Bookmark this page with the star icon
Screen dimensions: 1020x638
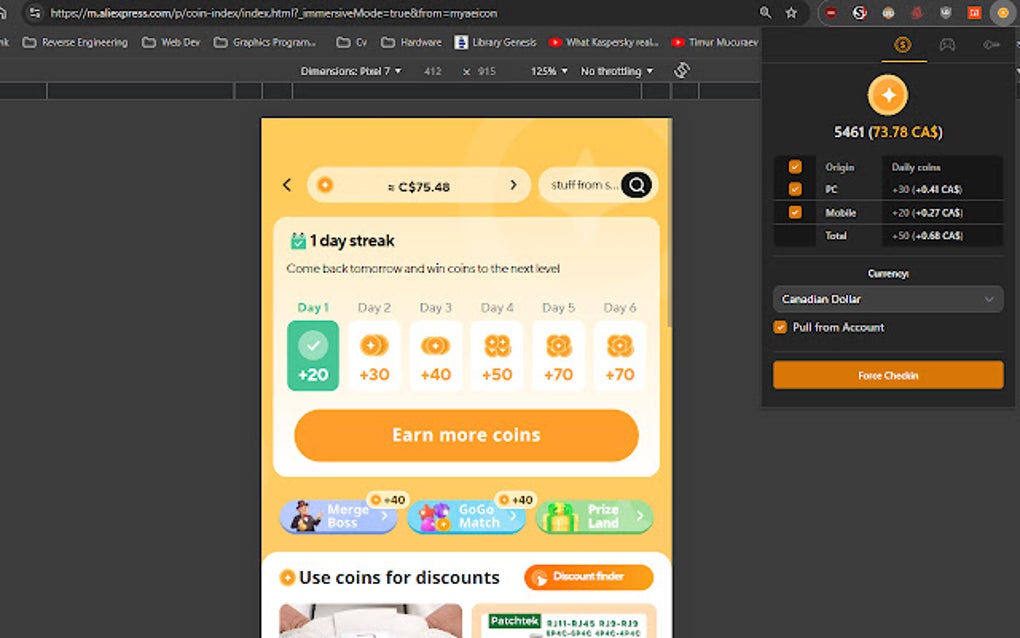coord(791,13)
